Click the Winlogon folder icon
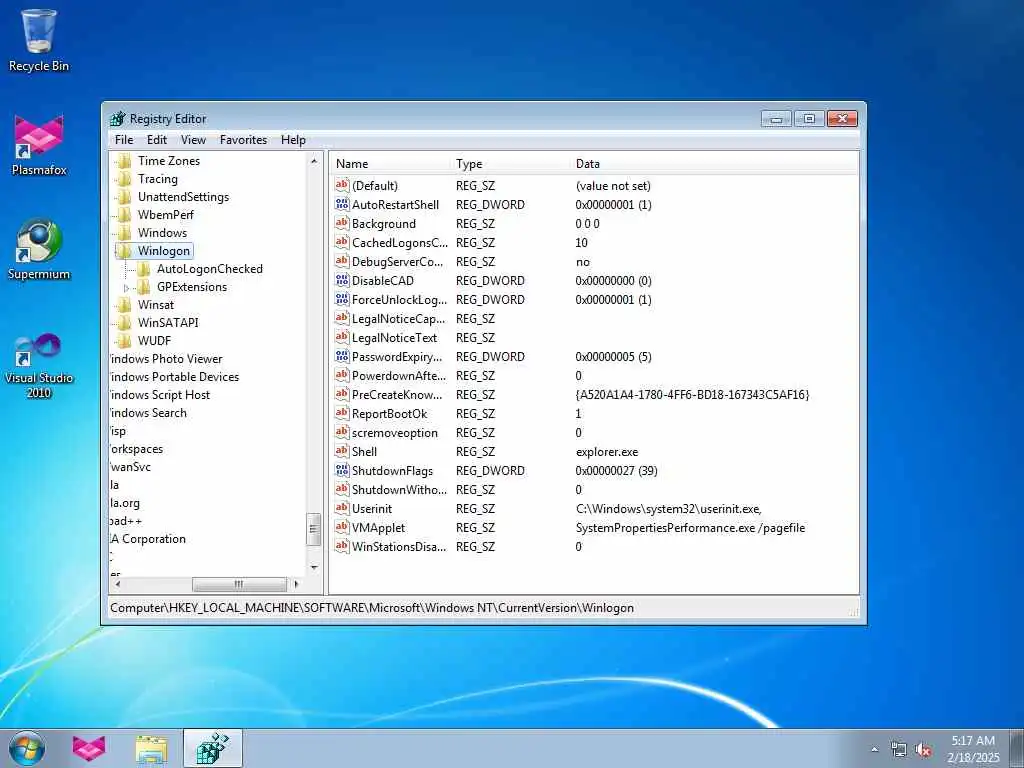This screenshot has height=768, width=1024. [x=124, y=251]
